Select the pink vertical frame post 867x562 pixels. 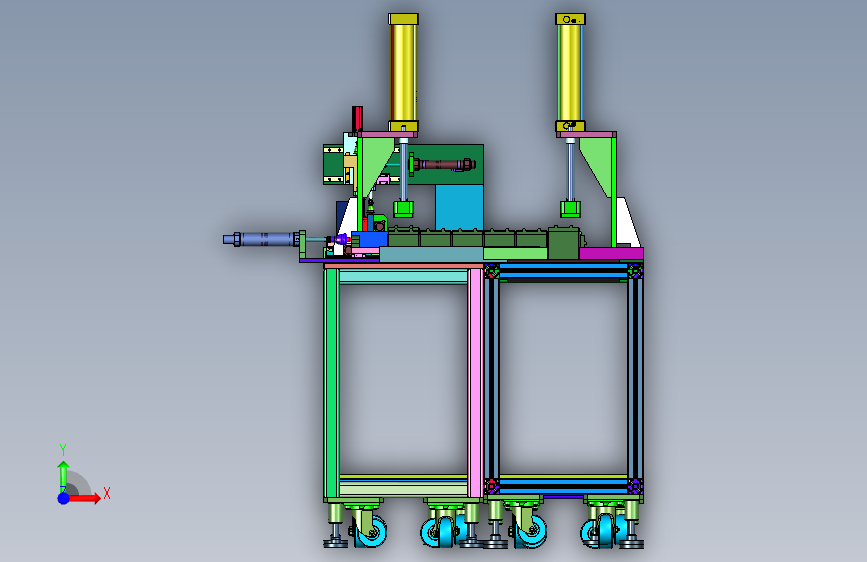(x=476, y=383)
